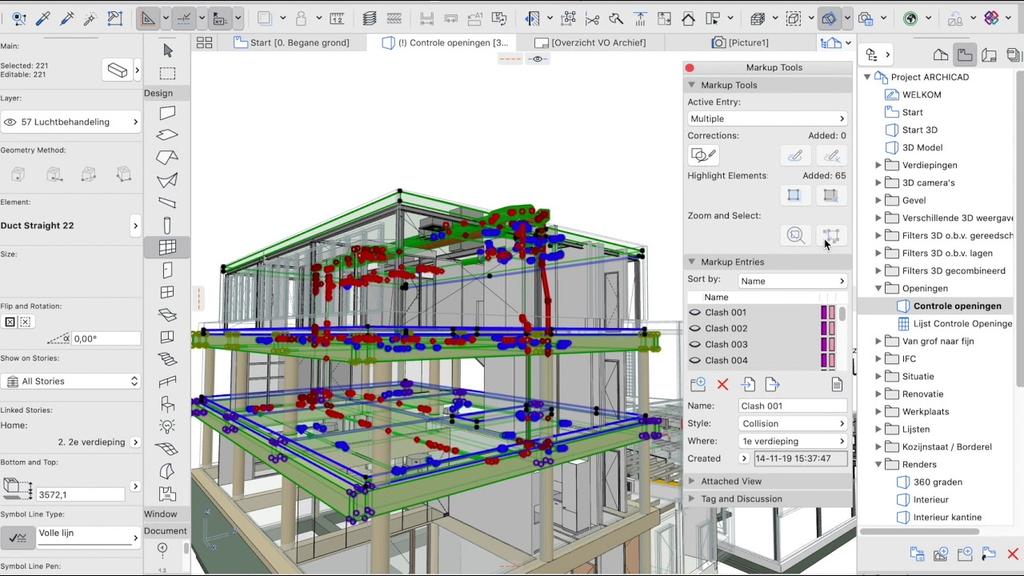Viewport: 1024px width, 576px height.
Task: Click the Document section header in toolbox
Action: [x=165, y=531]
